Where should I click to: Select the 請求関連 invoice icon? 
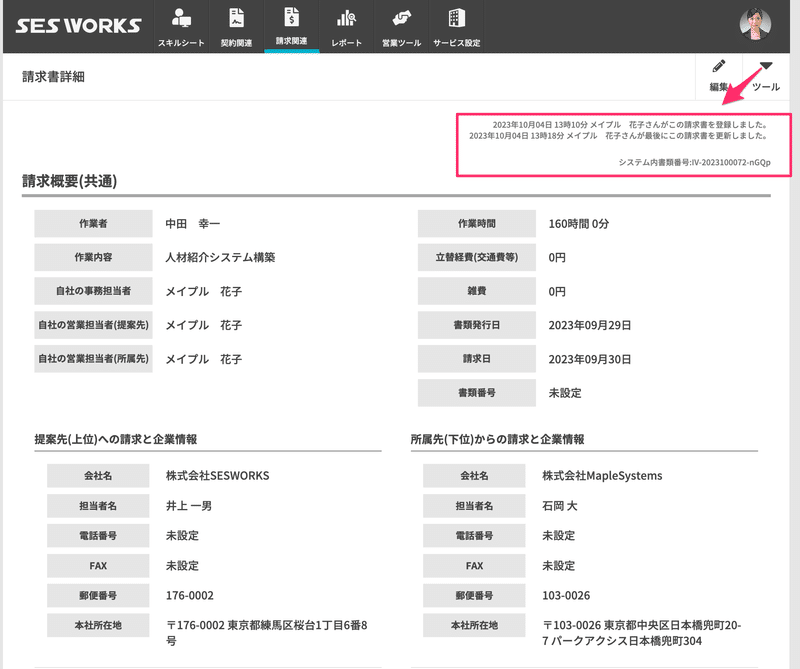(291, 17)
